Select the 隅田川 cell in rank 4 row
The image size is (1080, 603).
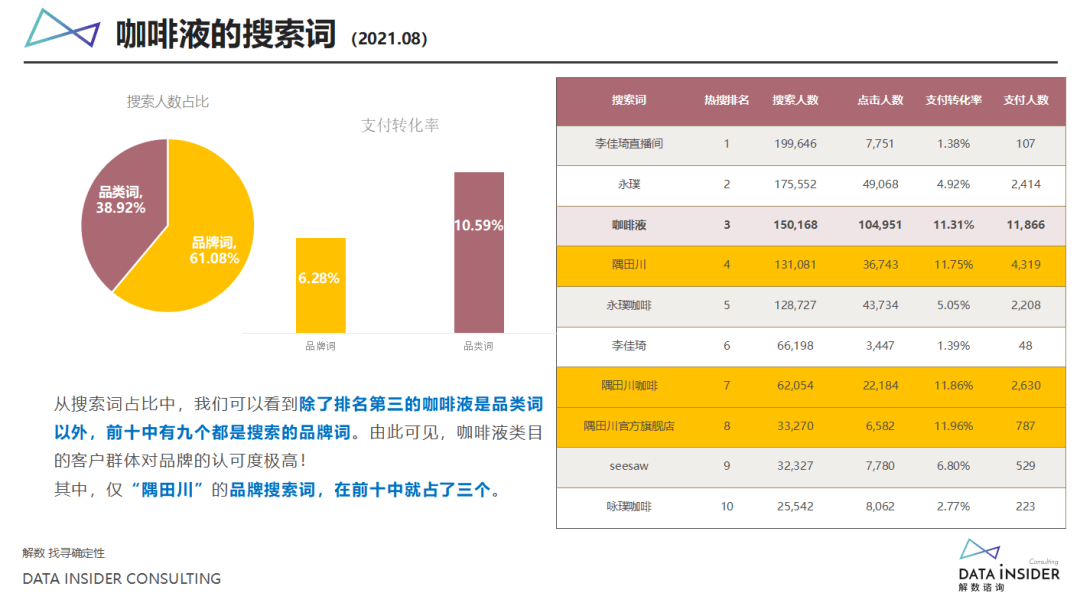629,265
